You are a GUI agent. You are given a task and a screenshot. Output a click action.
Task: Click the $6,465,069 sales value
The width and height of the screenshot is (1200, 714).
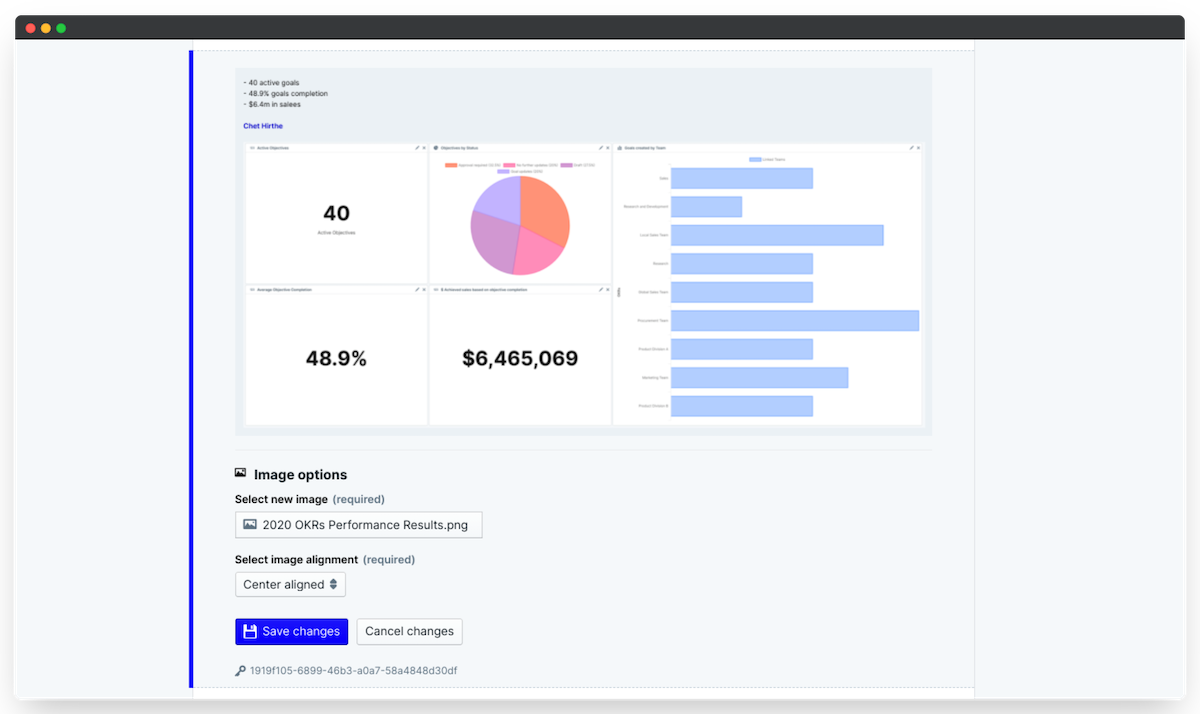520,358
